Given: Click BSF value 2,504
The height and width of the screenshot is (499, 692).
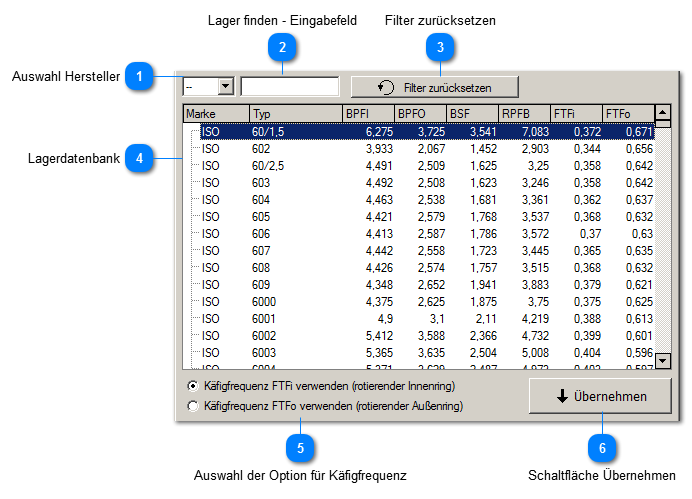Looking at the screenshot, I should (x=483, y=353).
